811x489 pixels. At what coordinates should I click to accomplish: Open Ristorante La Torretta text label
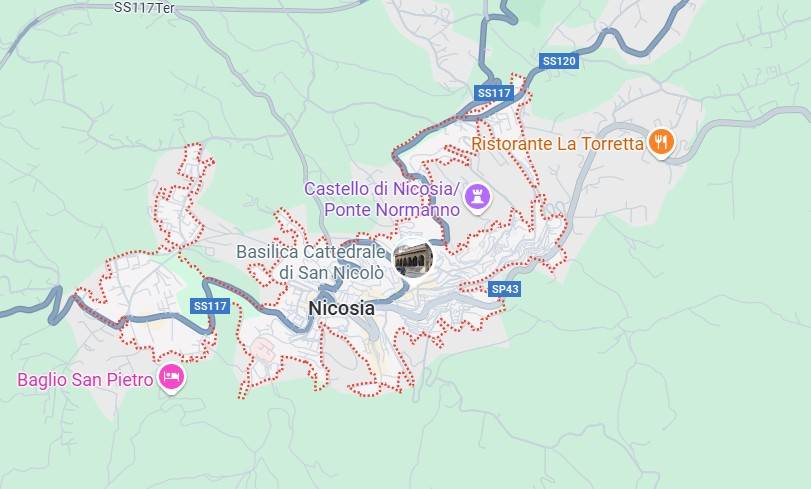pos(558,143)
